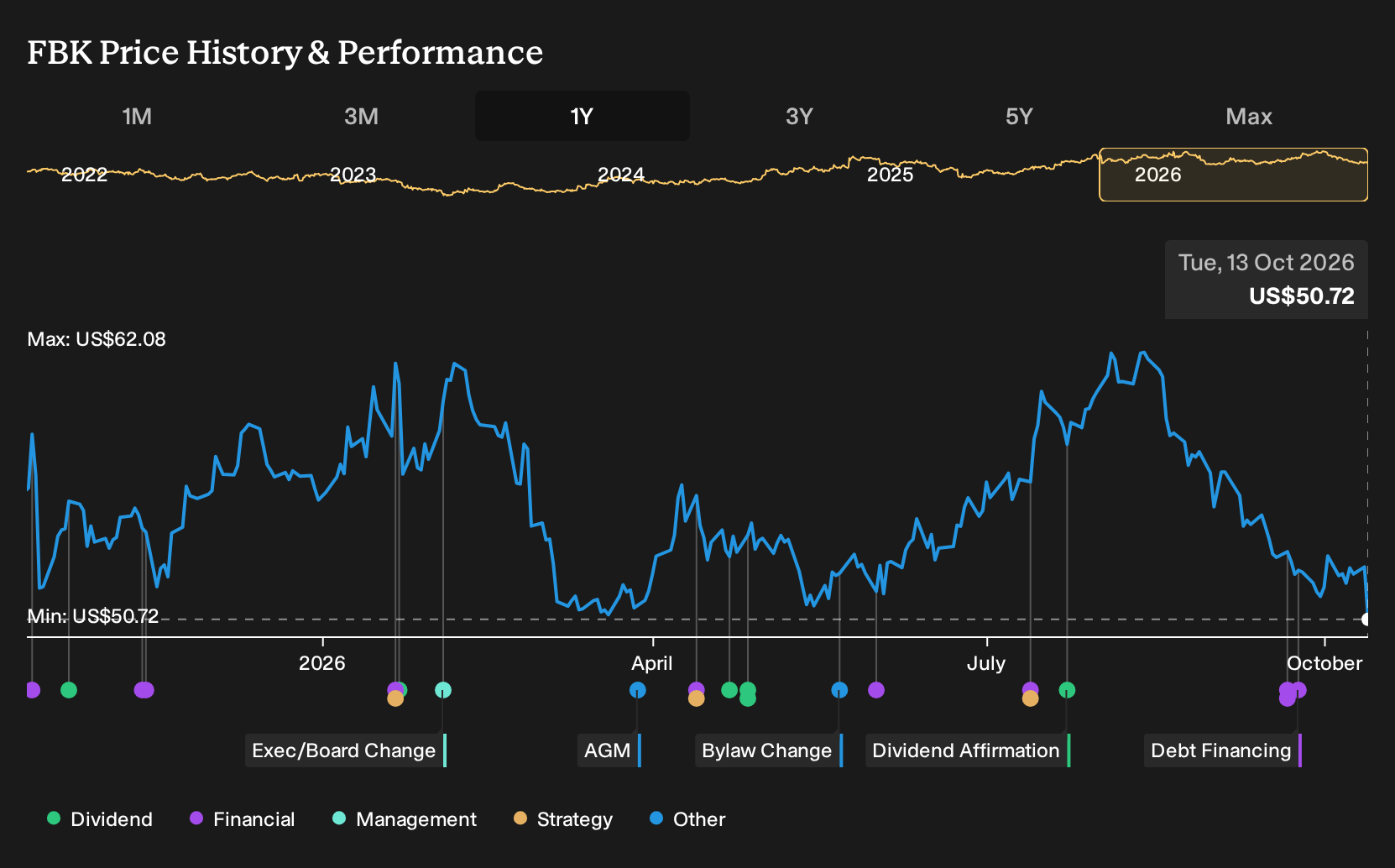
Task: Switch to the 5Y time range
Action: 1019,117
